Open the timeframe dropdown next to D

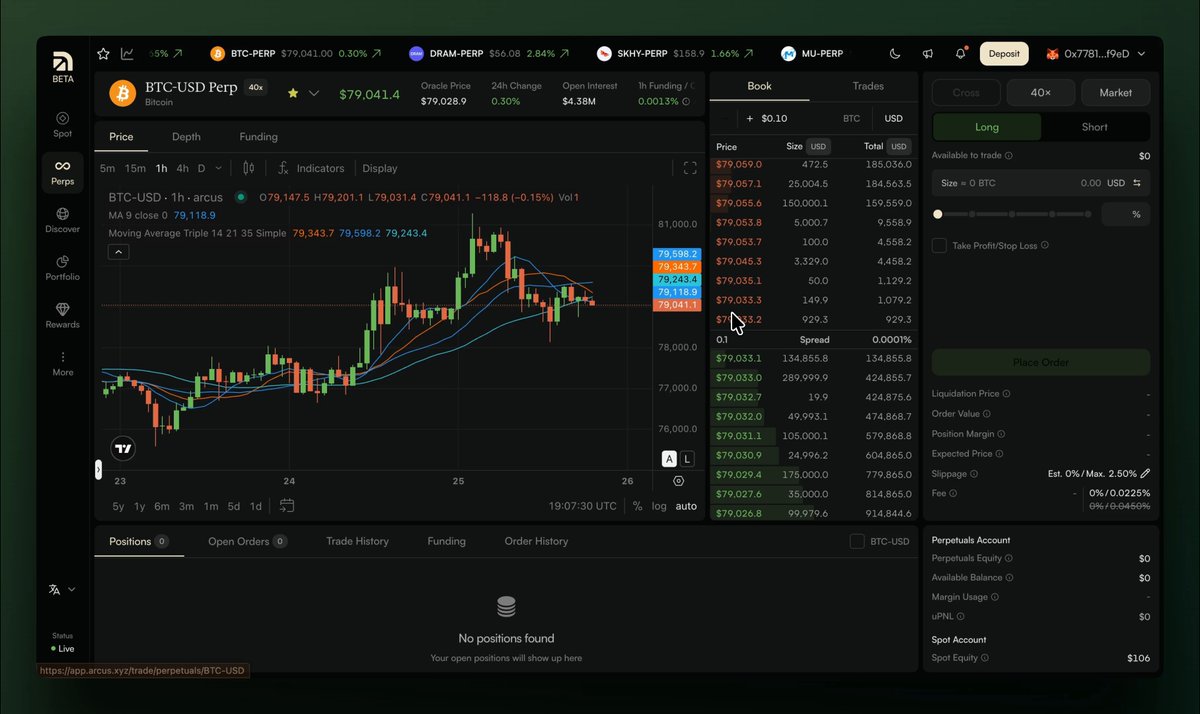(219, 168)
